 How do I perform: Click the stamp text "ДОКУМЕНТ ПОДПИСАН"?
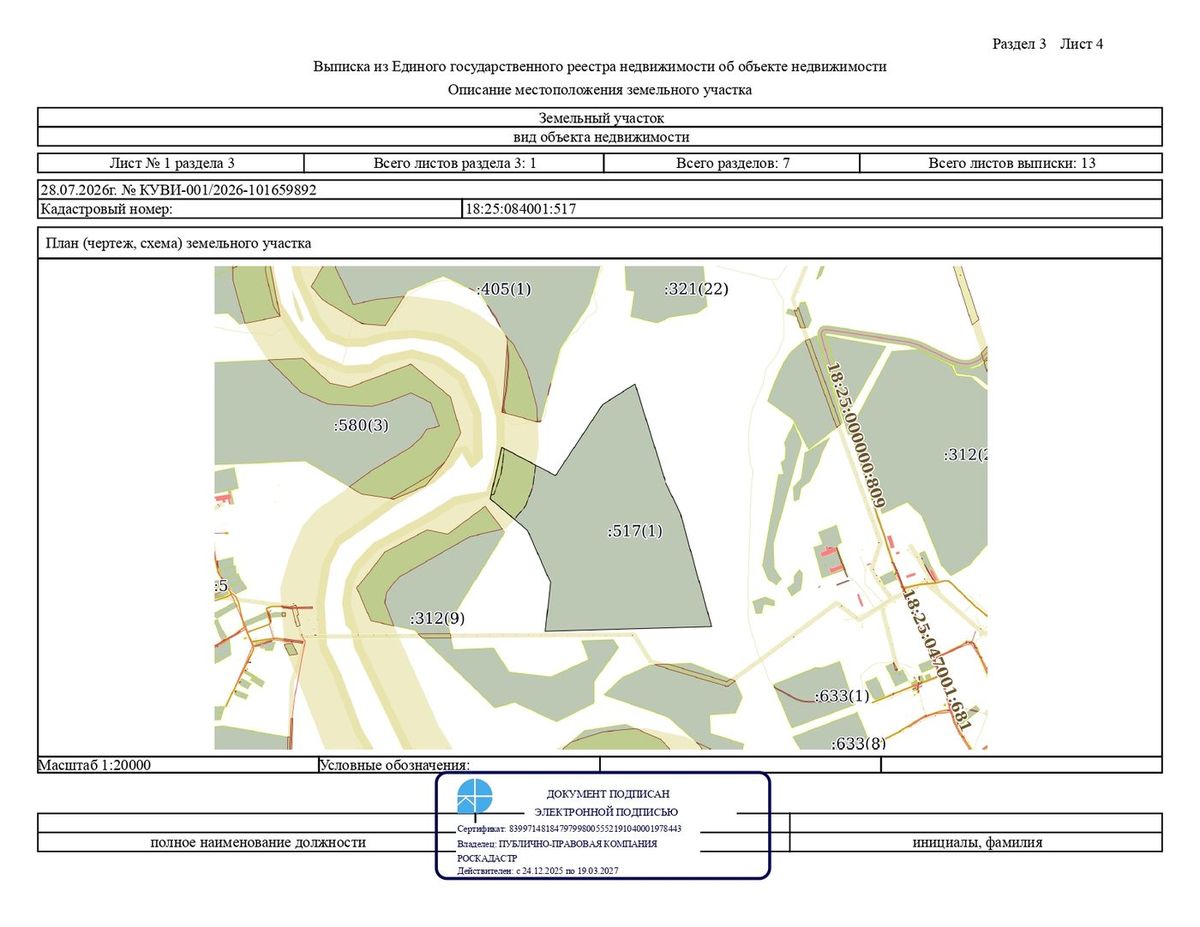click(607, 794)
